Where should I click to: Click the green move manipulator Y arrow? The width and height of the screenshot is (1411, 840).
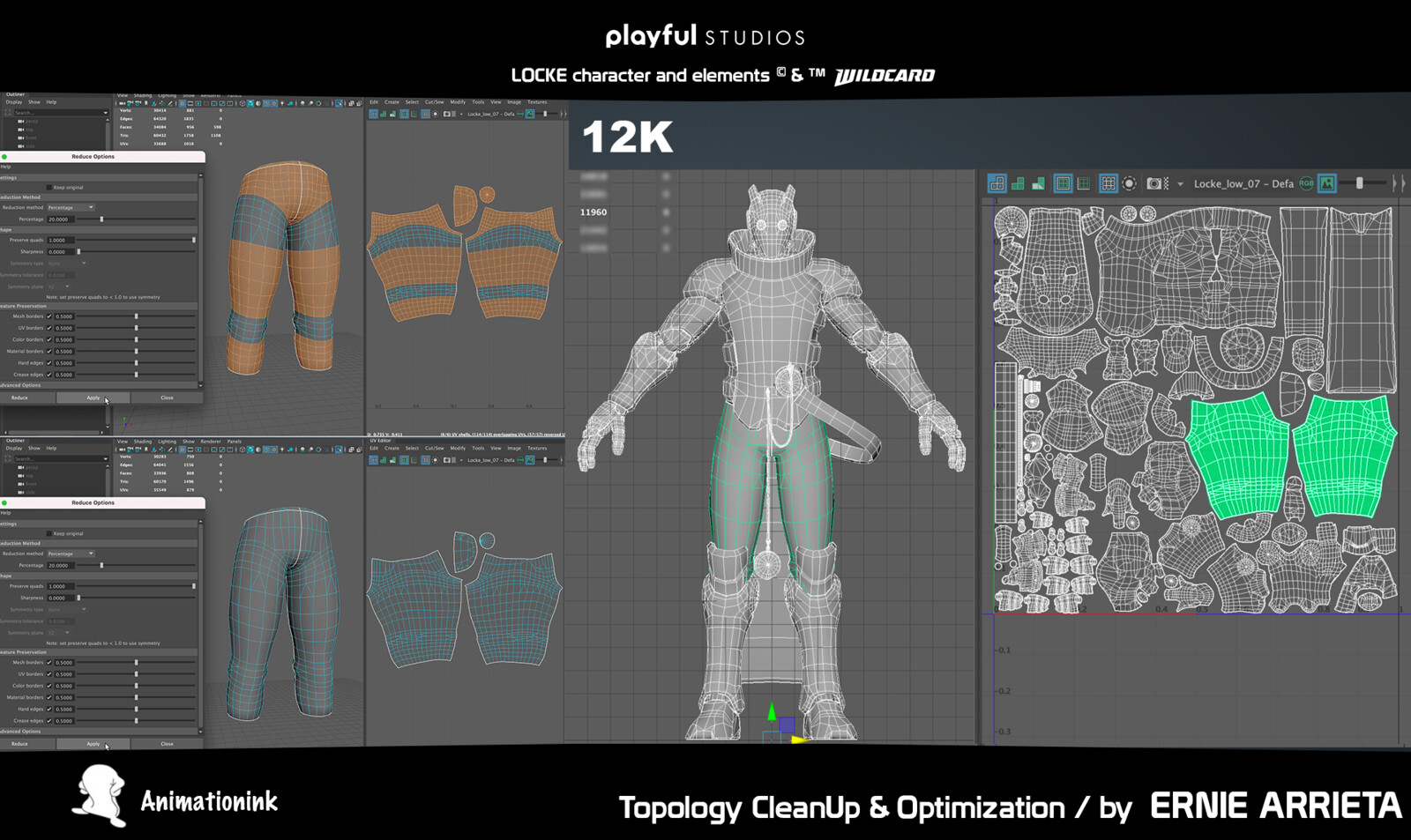[x=772, y=711]
